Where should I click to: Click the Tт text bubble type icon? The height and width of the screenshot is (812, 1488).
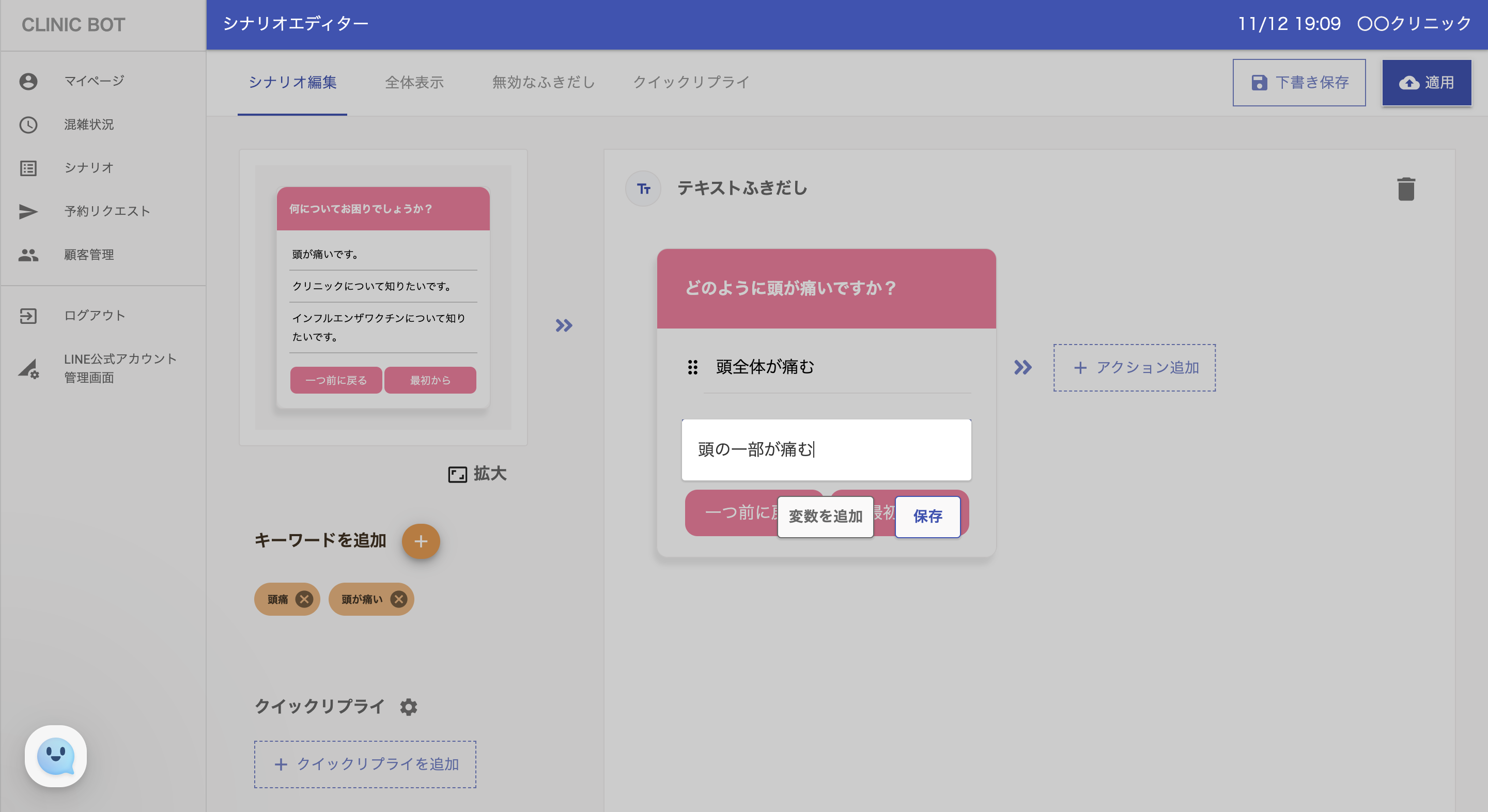(643, 188)
